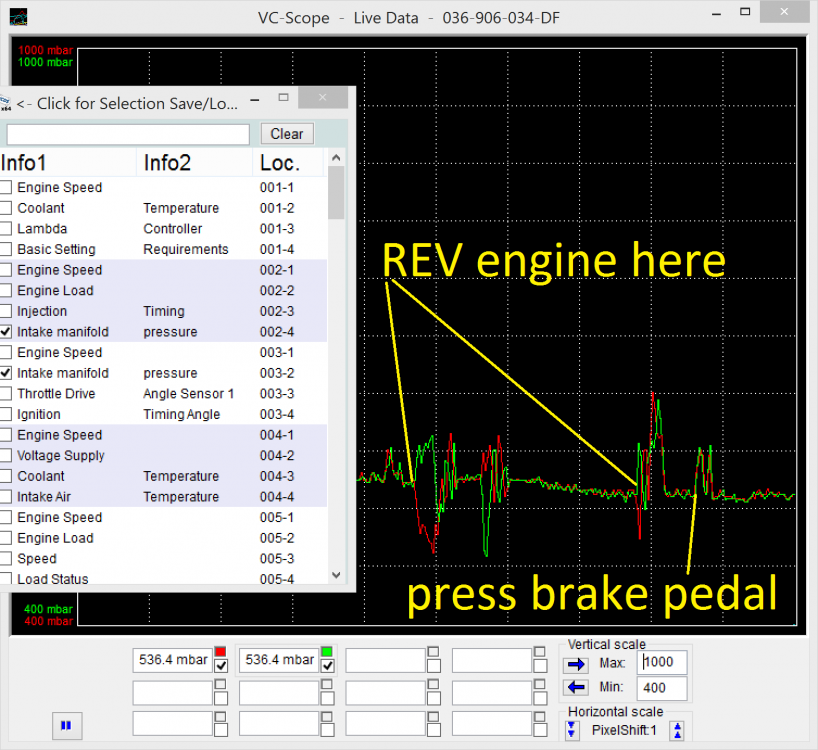Click the VC-Scope app icon in title bar
Image resolution: width=818 pixels, height=750 pixels.
point(19,17)
